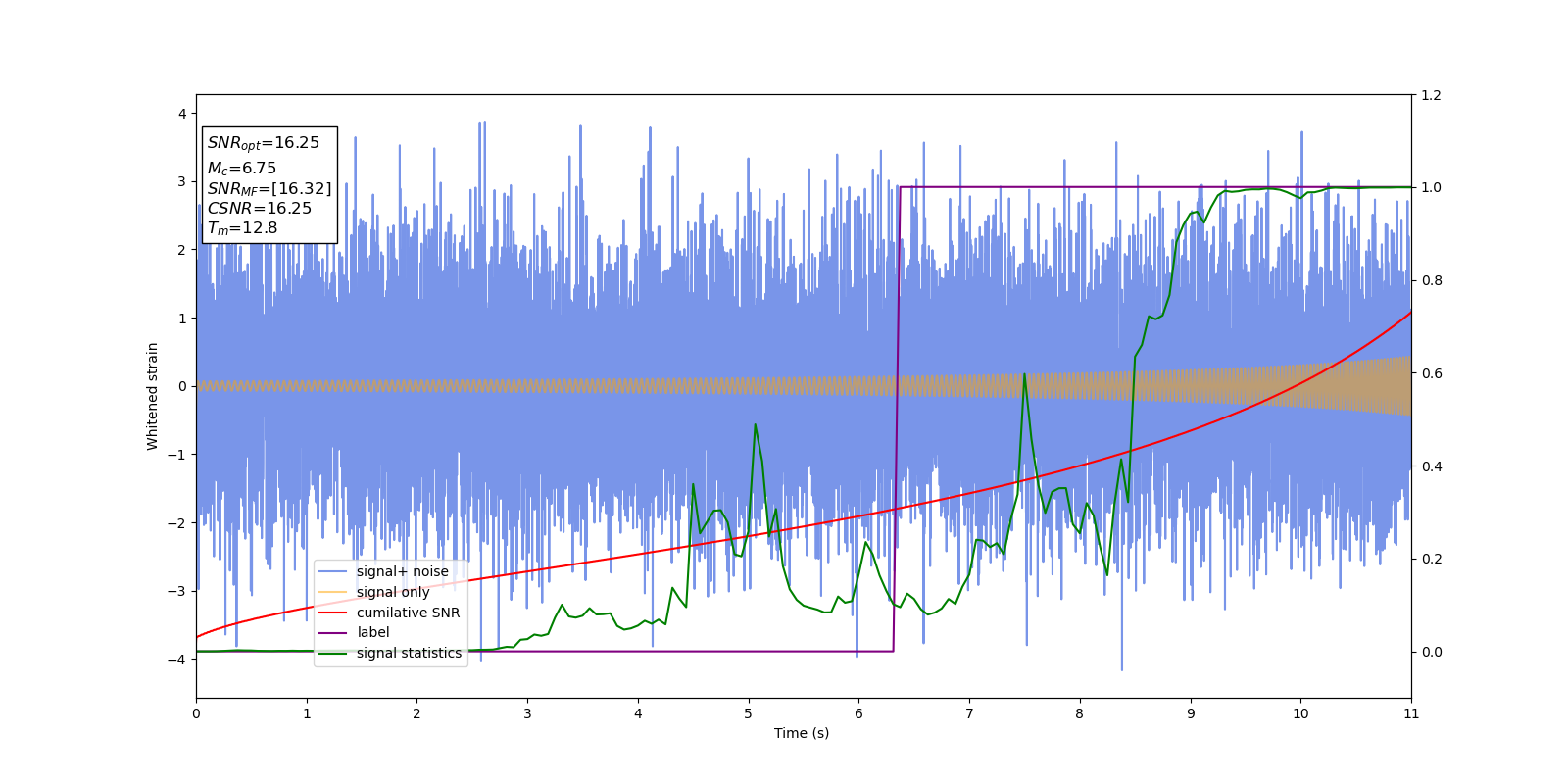Click the x-axis tick label 5
1568x784 pixels.
pyautogui.click(x=749, y=713)
